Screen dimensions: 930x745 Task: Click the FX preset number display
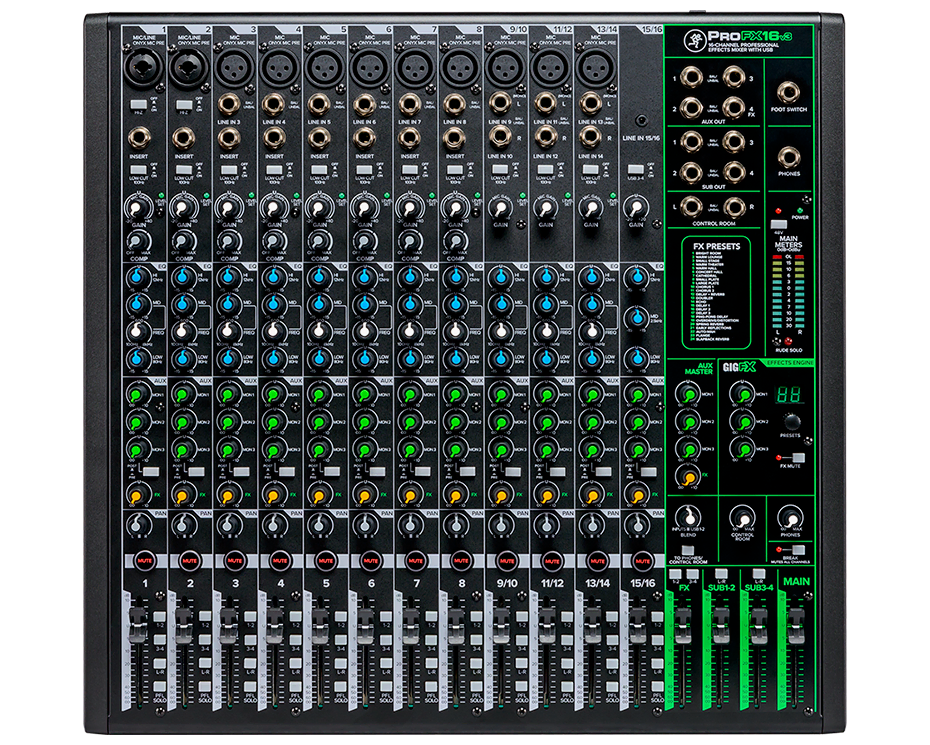pyautogui.click(x=790, y=394)
